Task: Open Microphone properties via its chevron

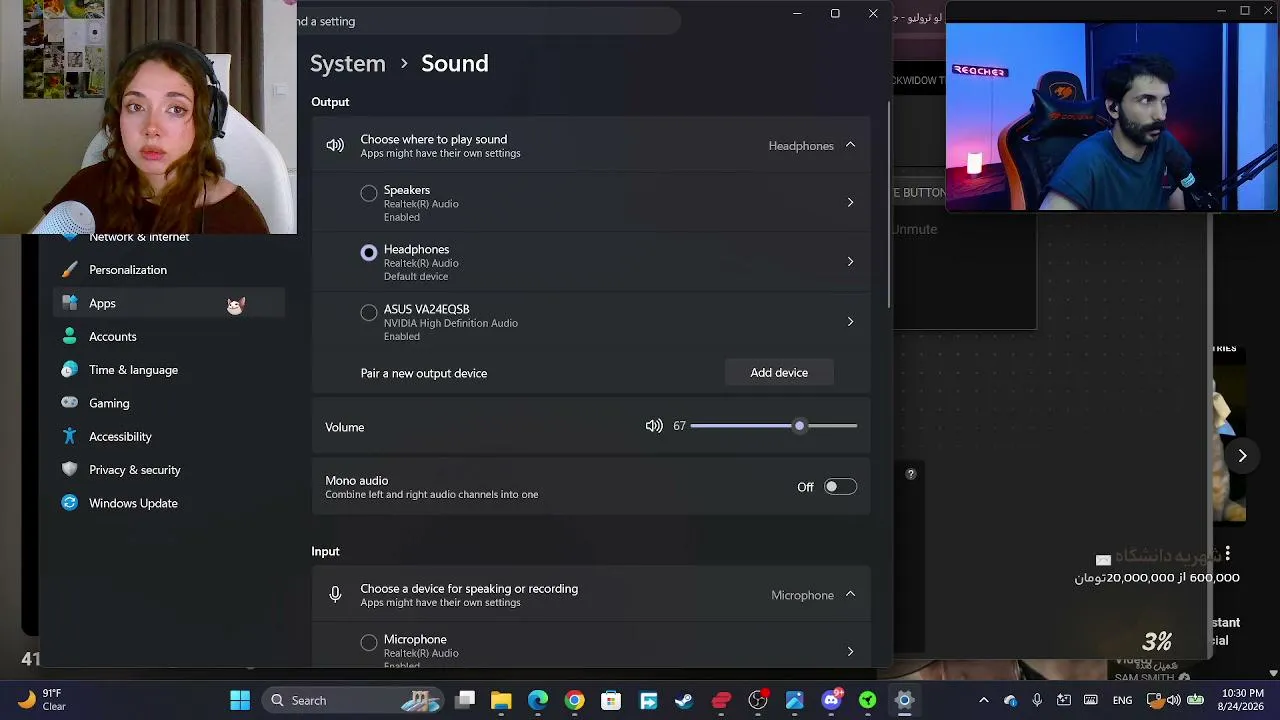Action: coord(850,652)
